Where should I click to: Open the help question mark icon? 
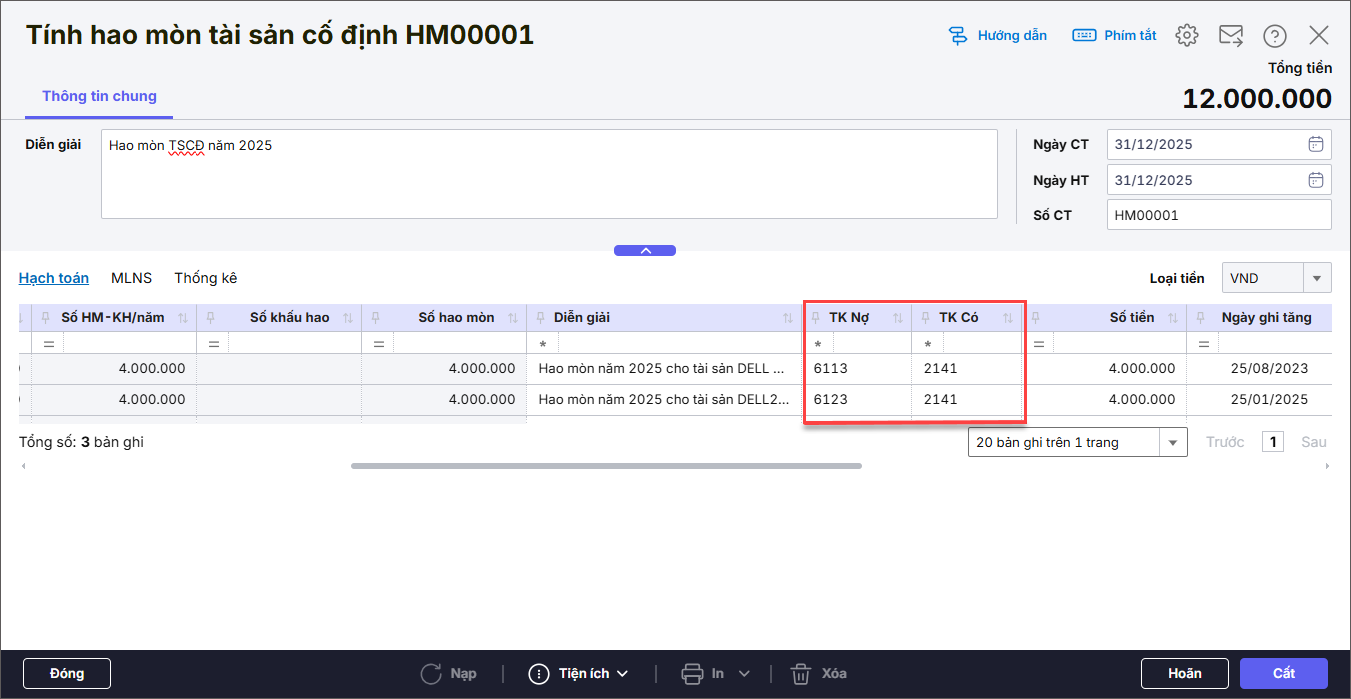(x=1275, y=35)
